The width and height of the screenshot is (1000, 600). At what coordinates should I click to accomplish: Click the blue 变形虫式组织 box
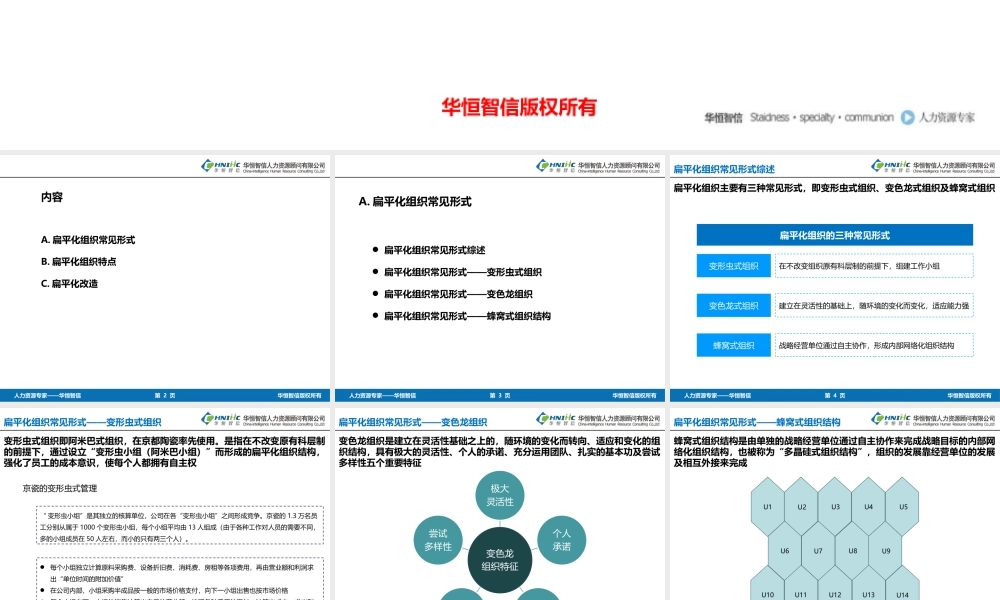click(733, 266)
